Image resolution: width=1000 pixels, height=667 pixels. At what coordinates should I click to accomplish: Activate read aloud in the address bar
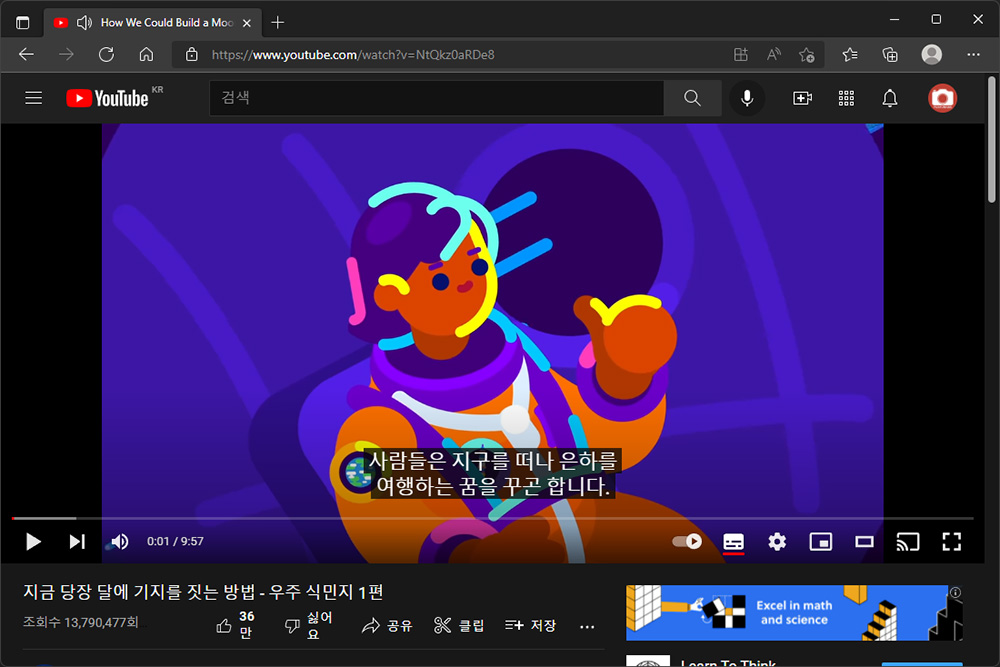774,55
